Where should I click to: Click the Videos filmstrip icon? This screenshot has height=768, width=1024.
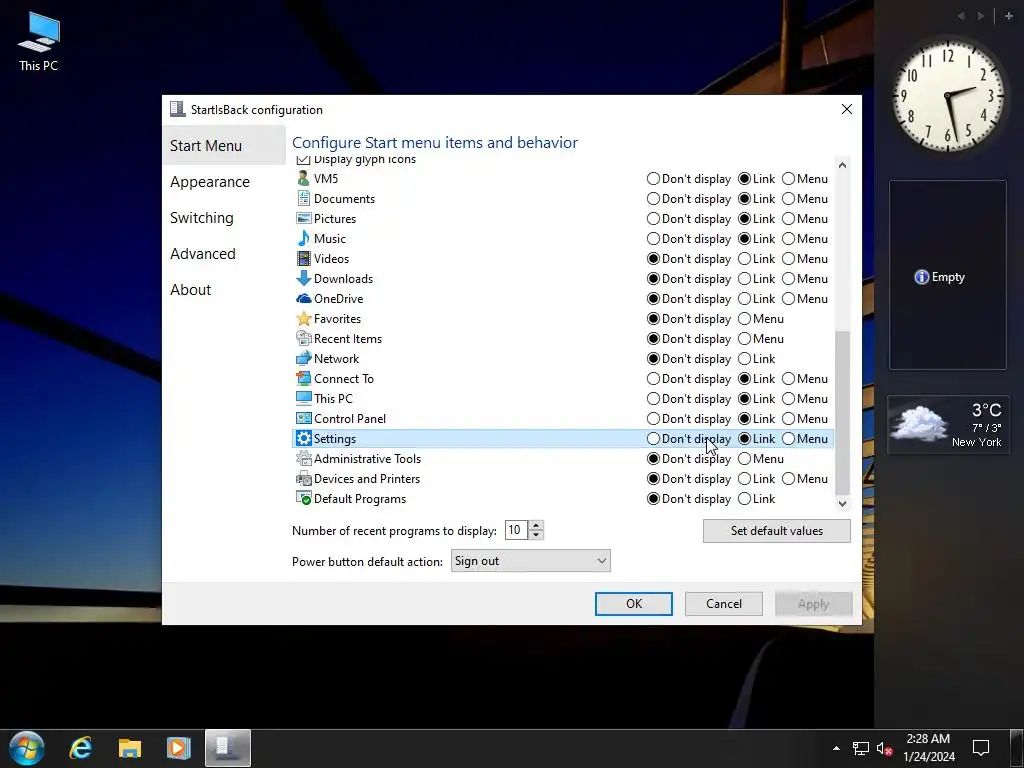pyautogui.click(x=303, y=259)
